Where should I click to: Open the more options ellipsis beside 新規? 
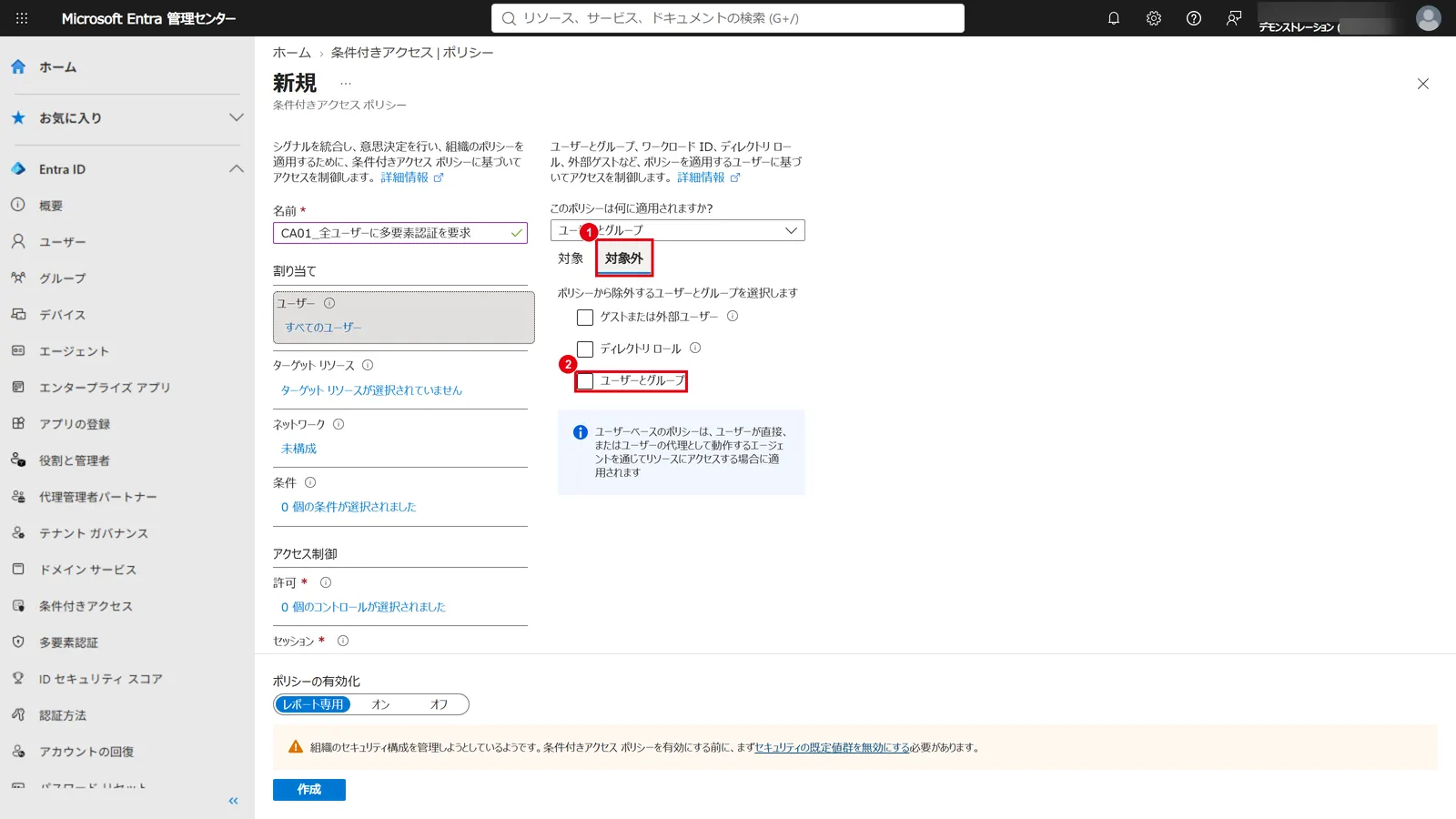[x=346, y=83]
